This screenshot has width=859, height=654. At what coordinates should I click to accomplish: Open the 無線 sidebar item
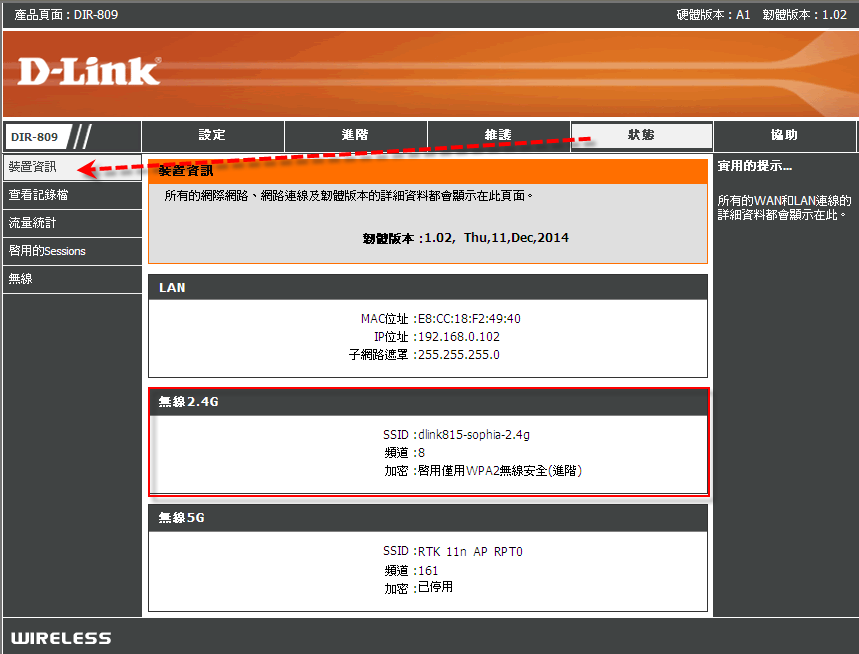pos(21,279)
